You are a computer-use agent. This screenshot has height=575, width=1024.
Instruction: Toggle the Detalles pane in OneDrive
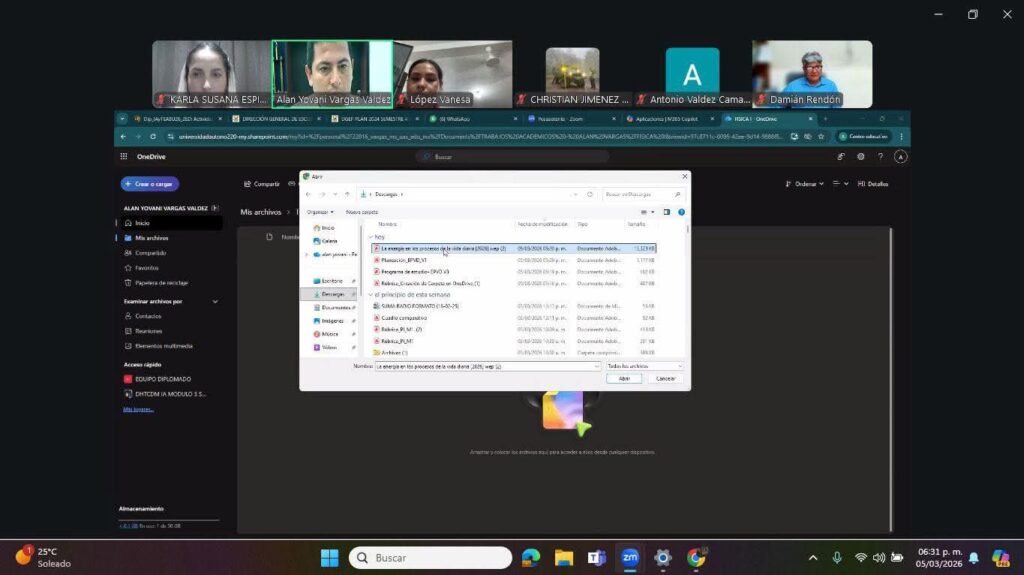tap(872, 184)
